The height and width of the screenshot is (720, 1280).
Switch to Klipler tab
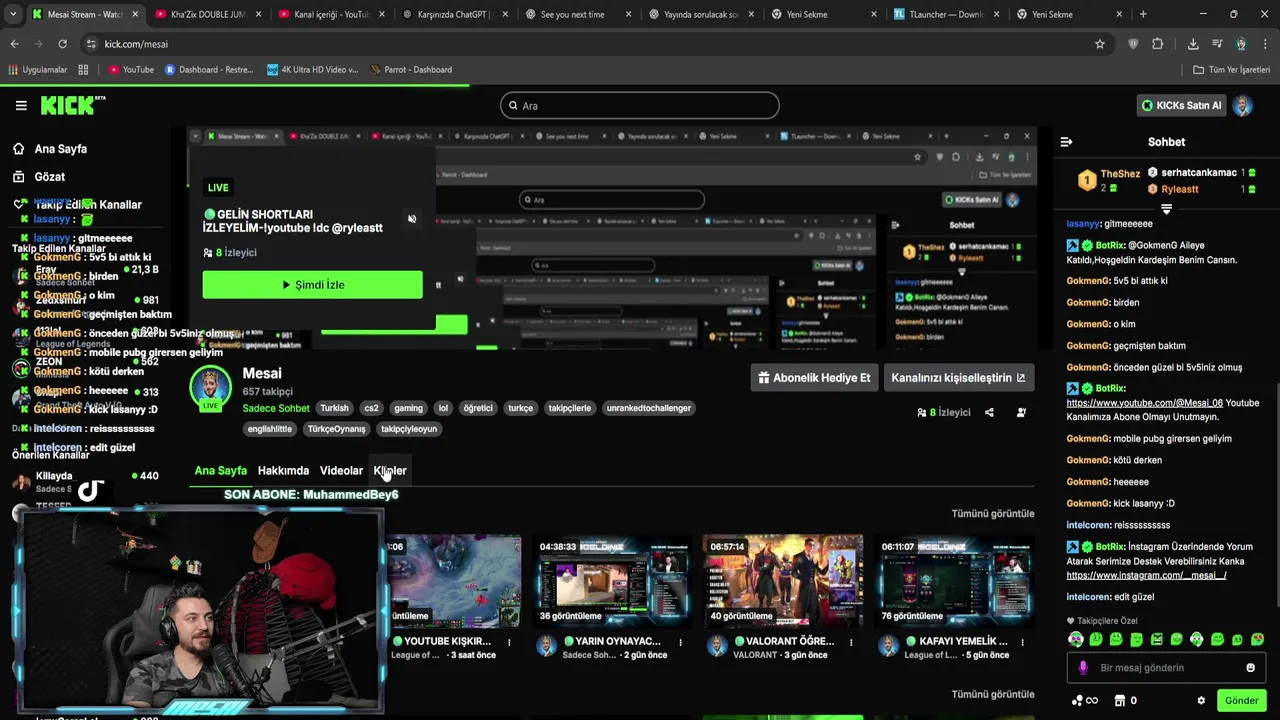click(x=390, y=470)
